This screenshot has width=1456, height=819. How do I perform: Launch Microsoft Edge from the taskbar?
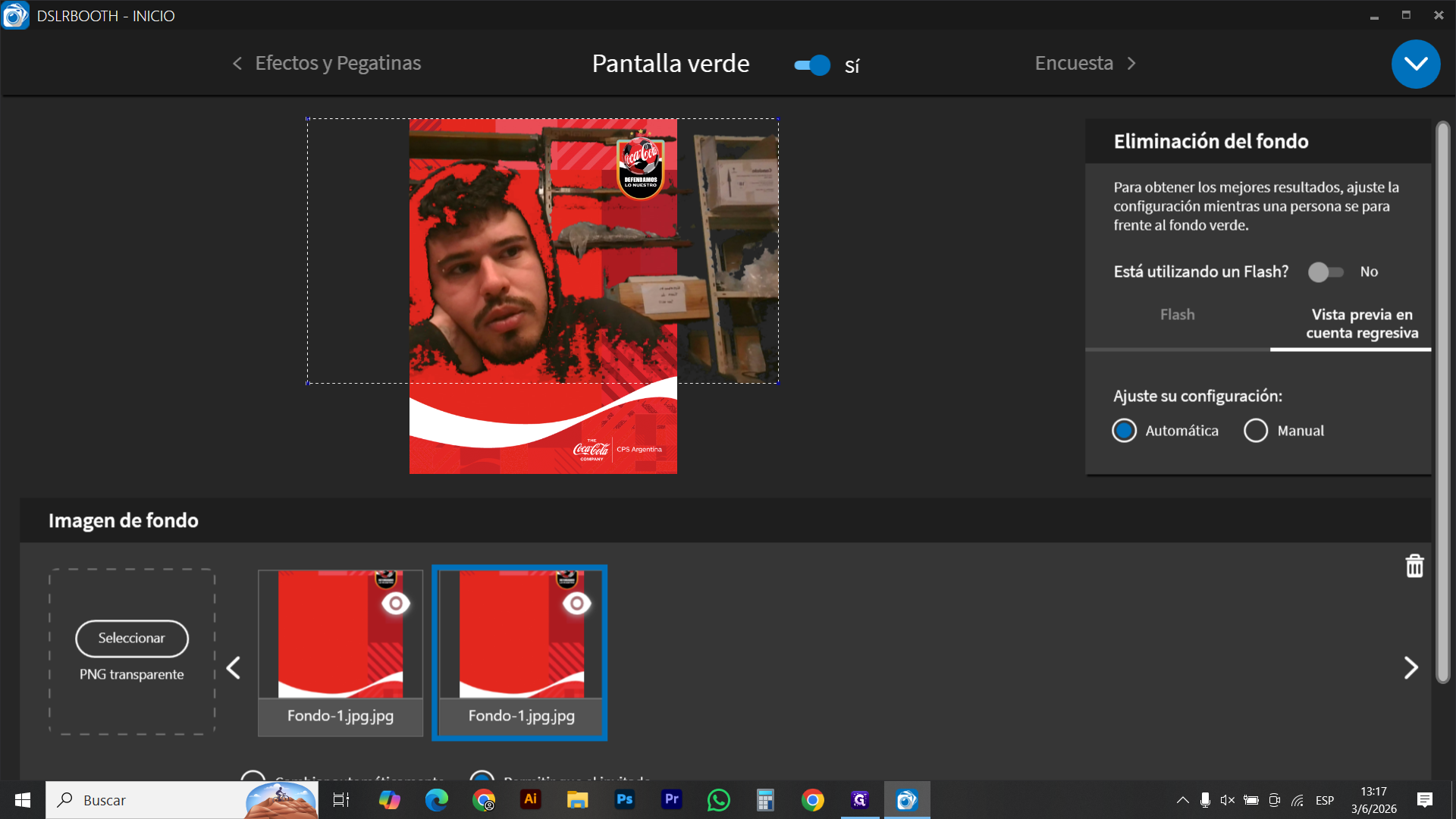pos(436,800)
